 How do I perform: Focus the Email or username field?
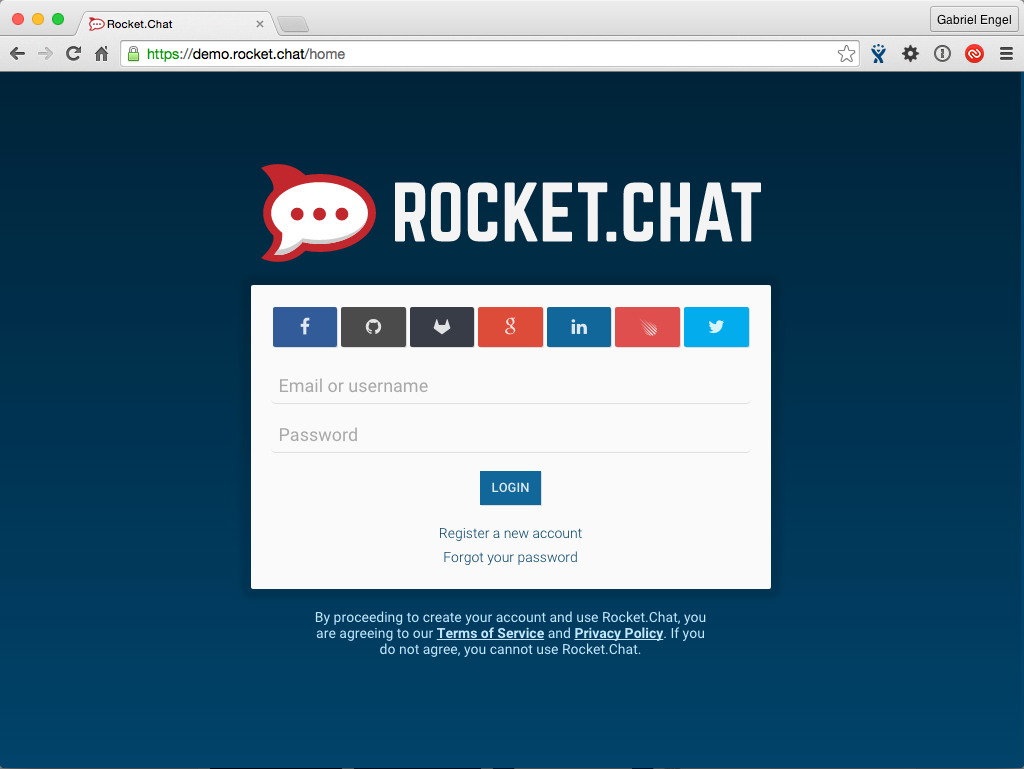pyautogui.click(x=511, y=386)
